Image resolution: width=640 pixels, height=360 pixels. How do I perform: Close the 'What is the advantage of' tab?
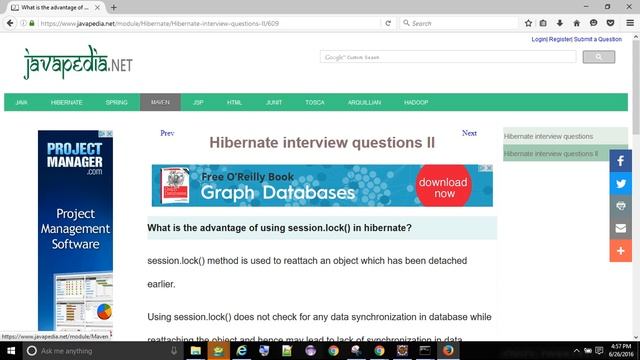[97, 7]
